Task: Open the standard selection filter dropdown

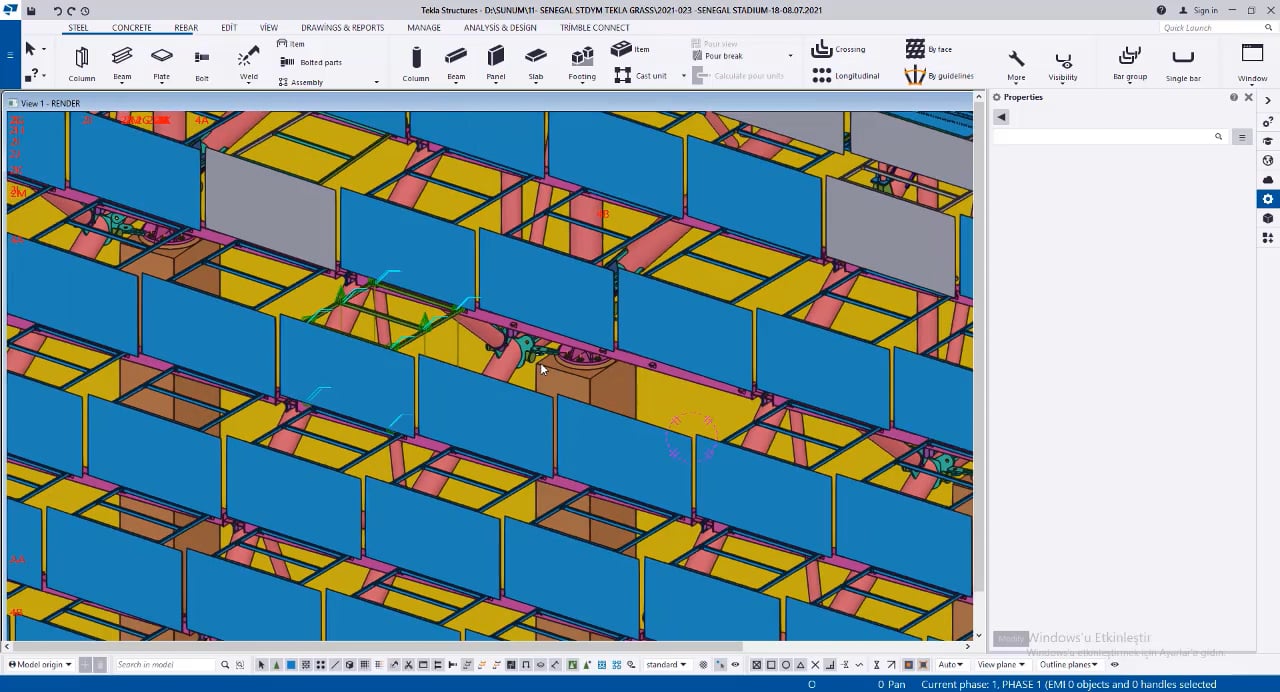Action: coord(666,664)
